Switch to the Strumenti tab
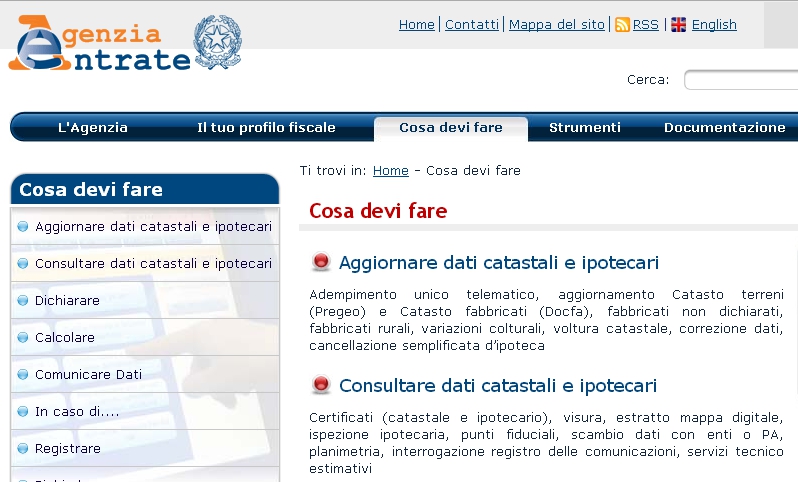Image resolution: width=798 pixels, height=482 pixels. (x=585, y=128)
